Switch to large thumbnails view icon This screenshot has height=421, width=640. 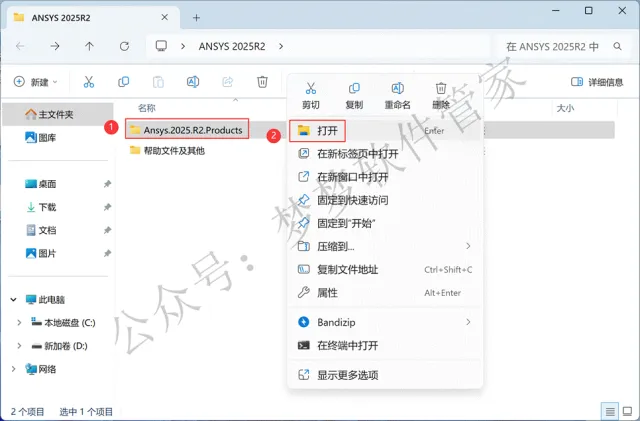click(627, 411)
